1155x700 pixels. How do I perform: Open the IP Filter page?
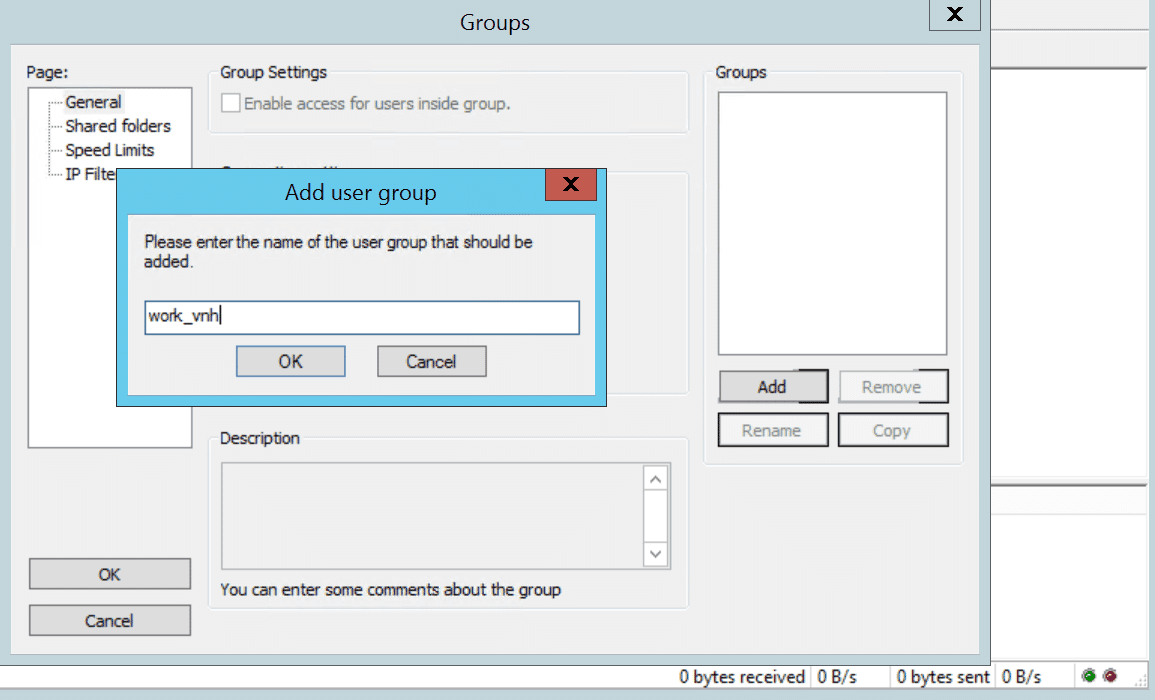(88, 174)
